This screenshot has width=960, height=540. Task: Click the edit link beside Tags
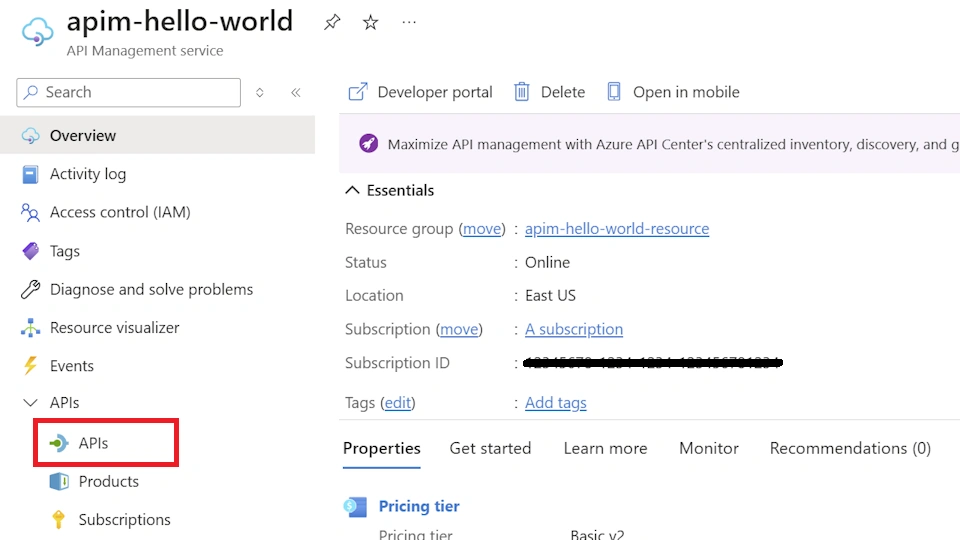pos(398,402)
